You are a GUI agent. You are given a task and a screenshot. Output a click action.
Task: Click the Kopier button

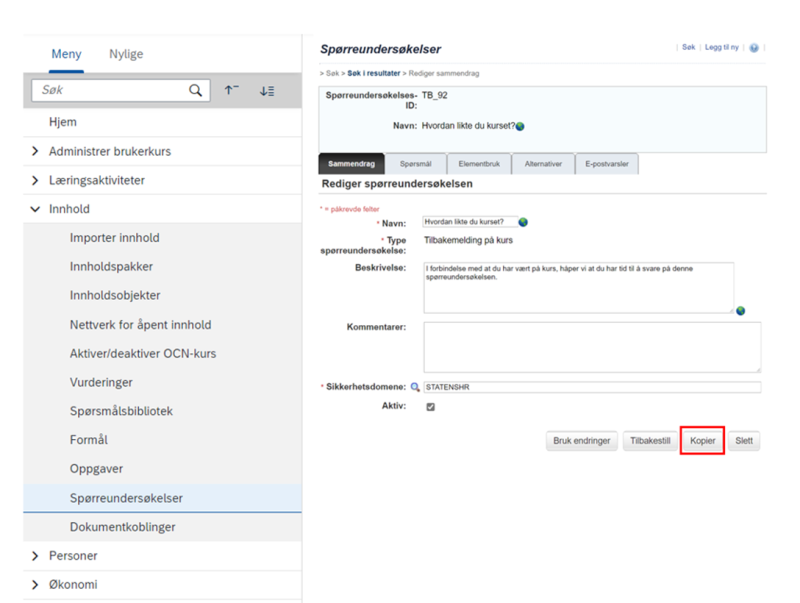(x=702, y=441)
